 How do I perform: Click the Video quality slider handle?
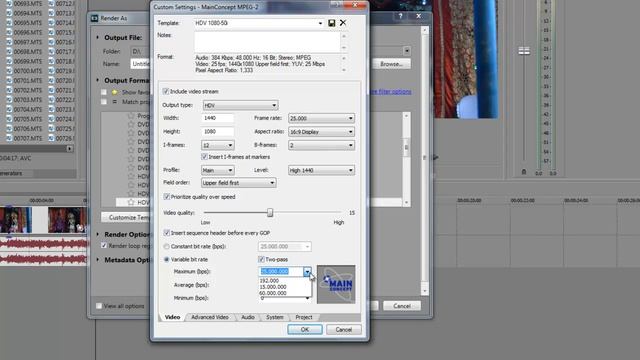[x=270, y=213]
